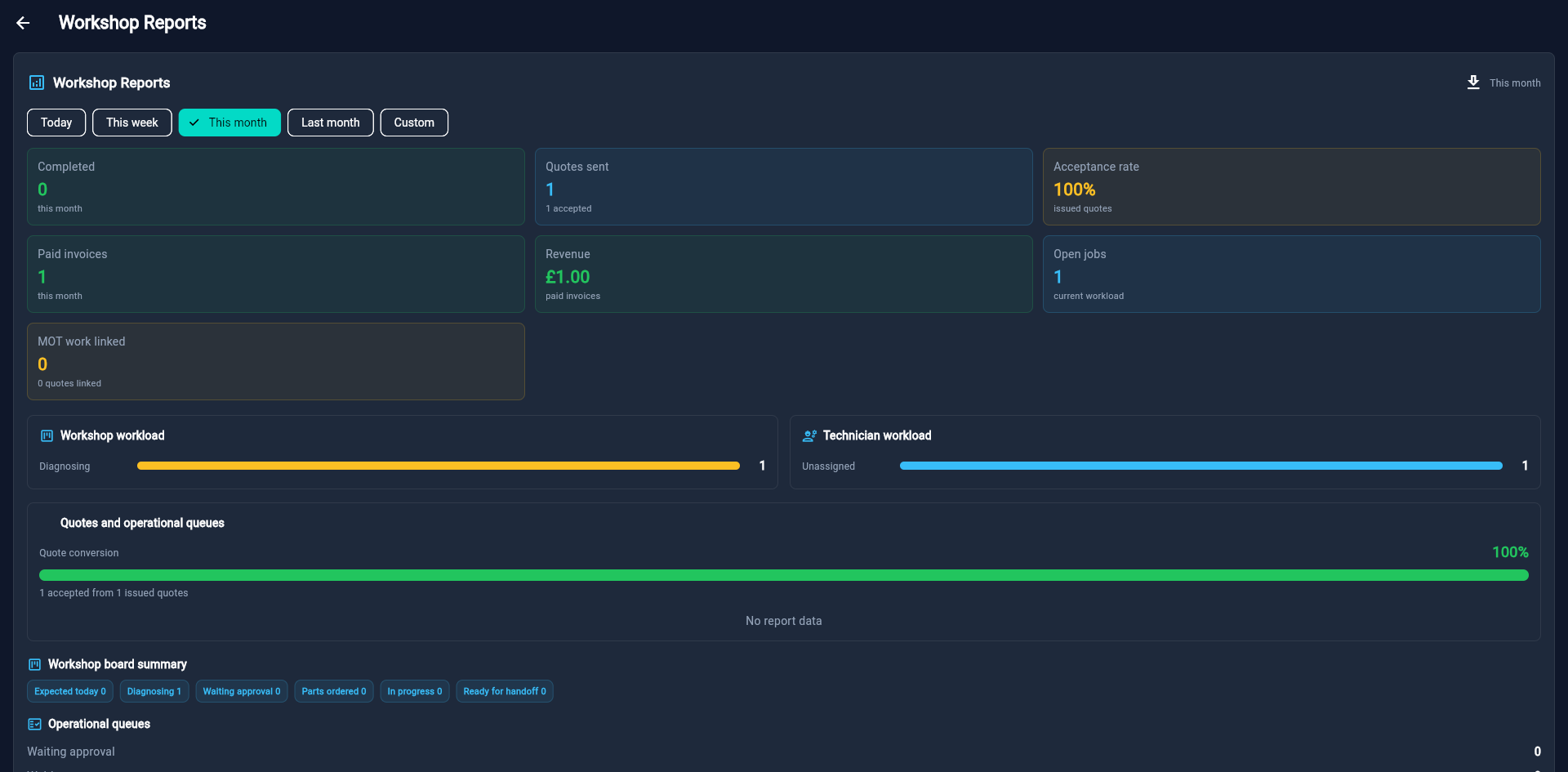Click the download report icon

(1473, 83)
